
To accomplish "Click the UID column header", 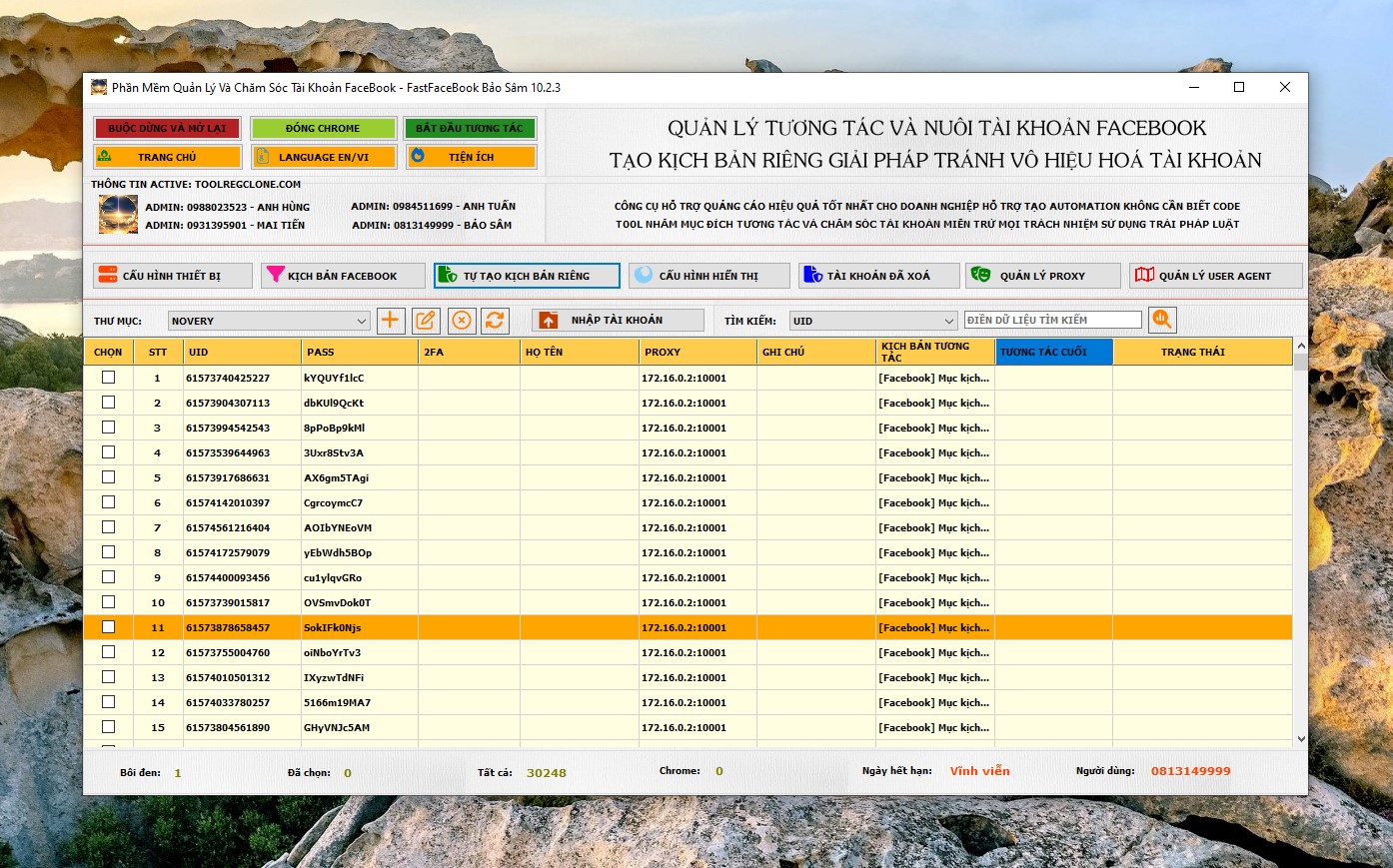I will click(x=242, y=352).
